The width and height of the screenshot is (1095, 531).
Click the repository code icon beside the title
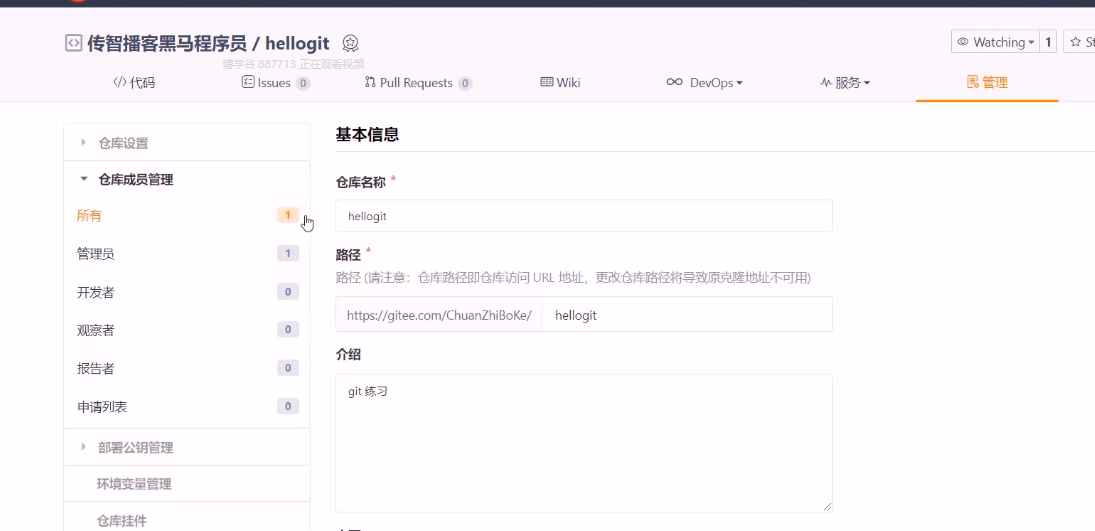click(73, 43)
